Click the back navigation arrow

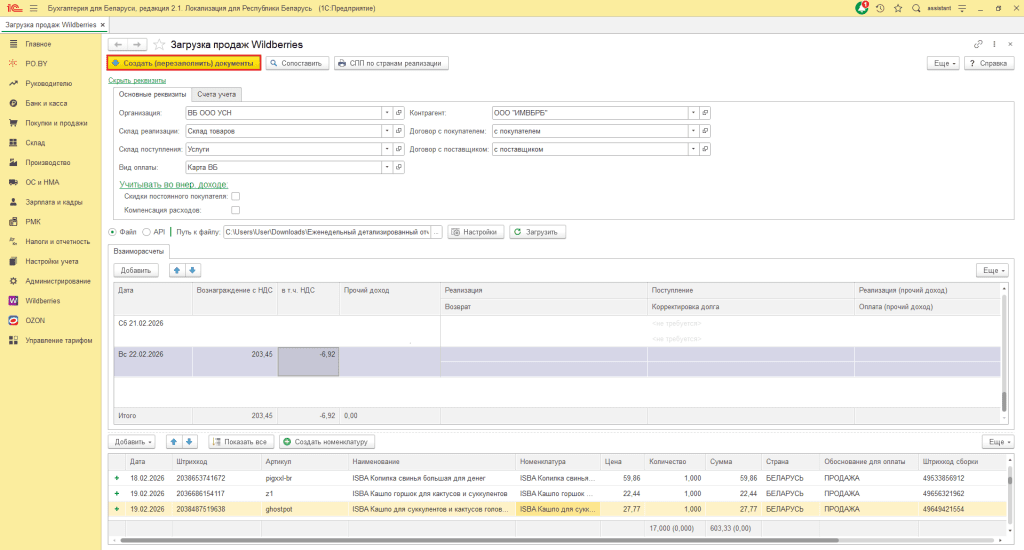click(118, 45)
